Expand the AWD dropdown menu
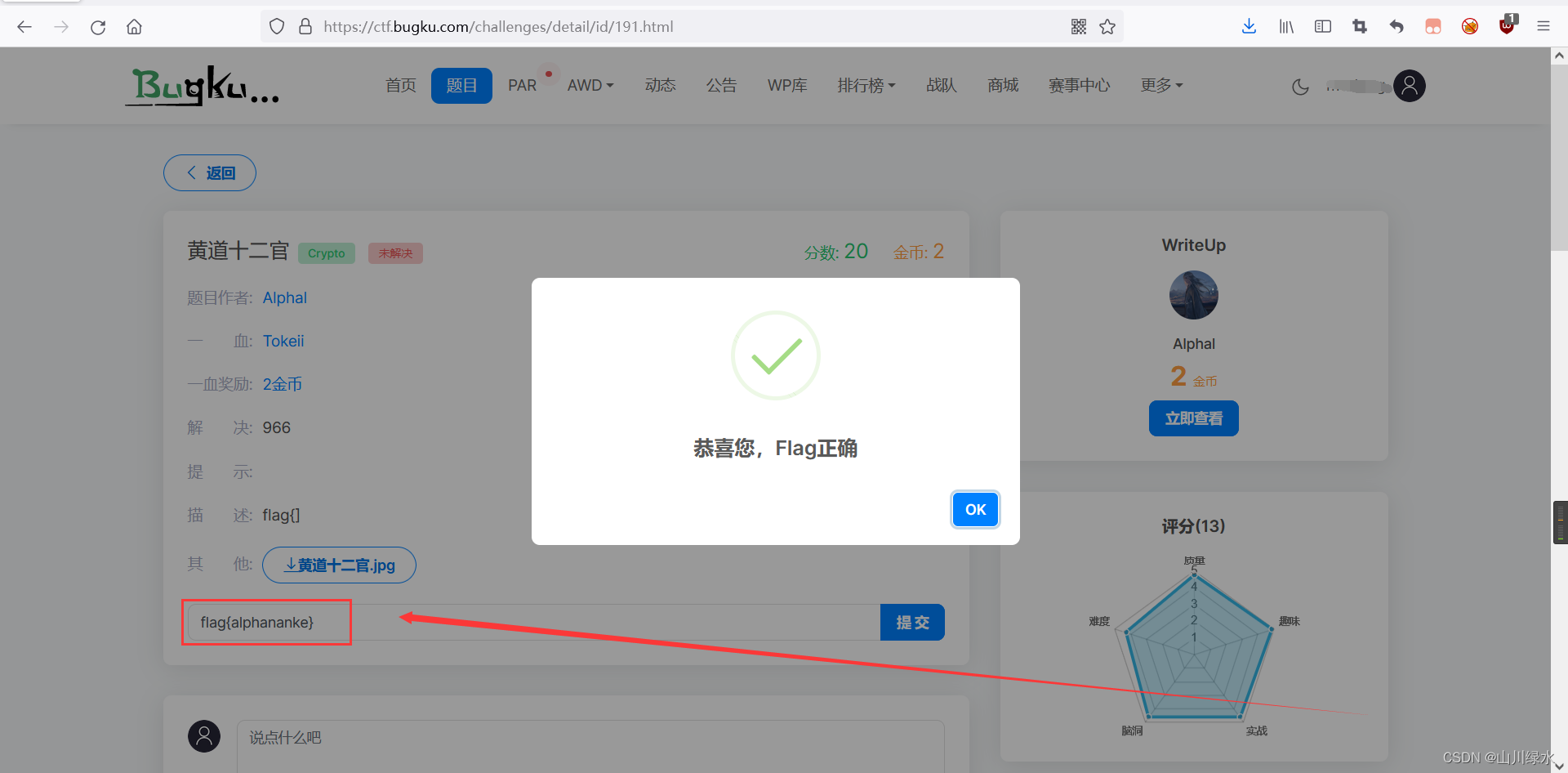Viewport: 1568px width, 773px height. [x=590, y=86]
